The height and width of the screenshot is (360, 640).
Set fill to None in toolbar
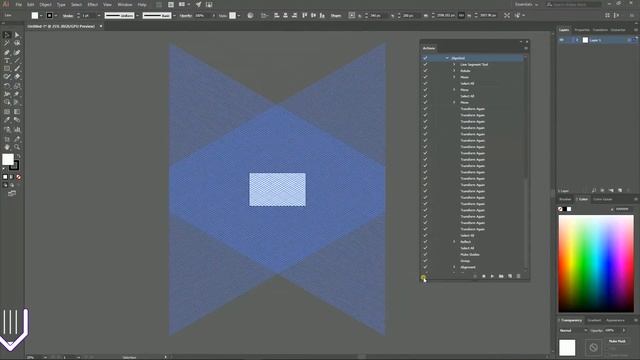pyautogui.click(x=18, y=177)
